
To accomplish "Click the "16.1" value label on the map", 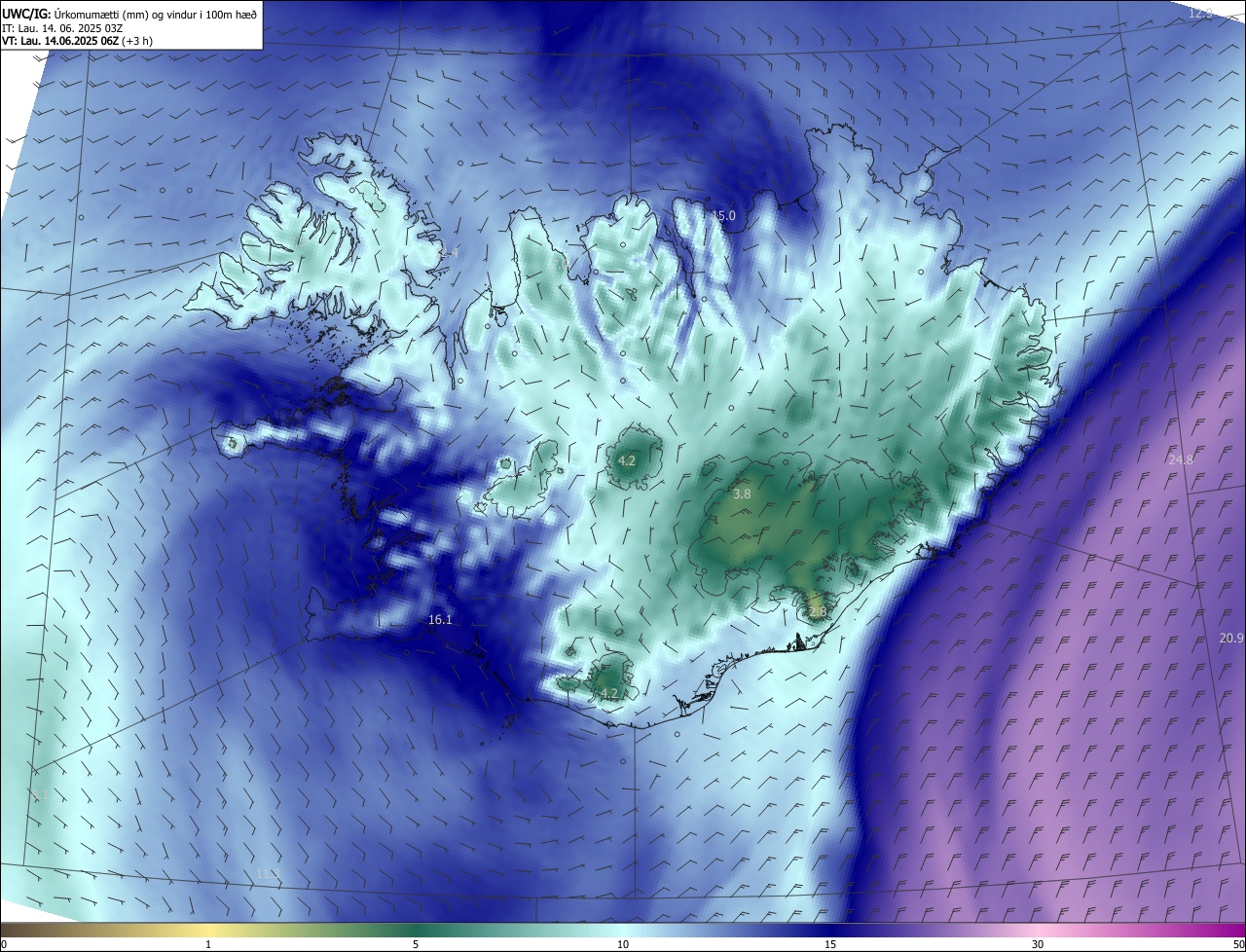I will (x=440, y=620).
